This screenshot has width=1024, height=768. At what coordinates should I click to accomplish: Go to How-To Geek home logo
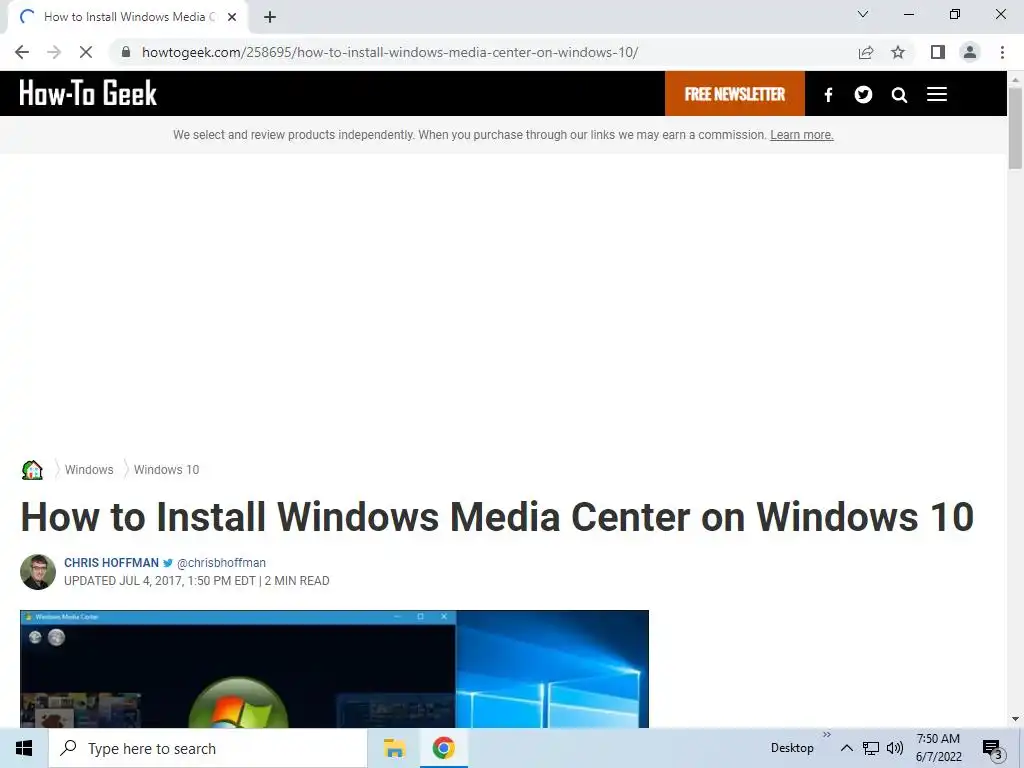pos(88,93)
